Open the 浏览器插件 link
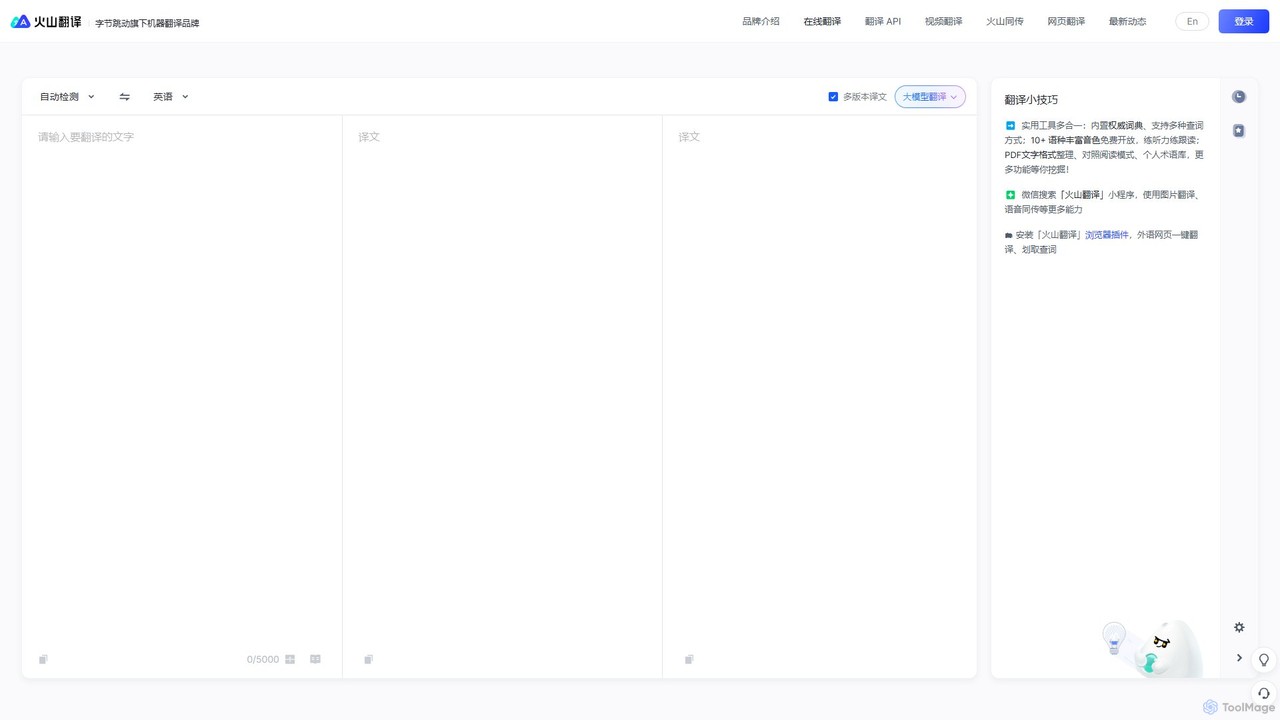 (x=1106, y=235)
